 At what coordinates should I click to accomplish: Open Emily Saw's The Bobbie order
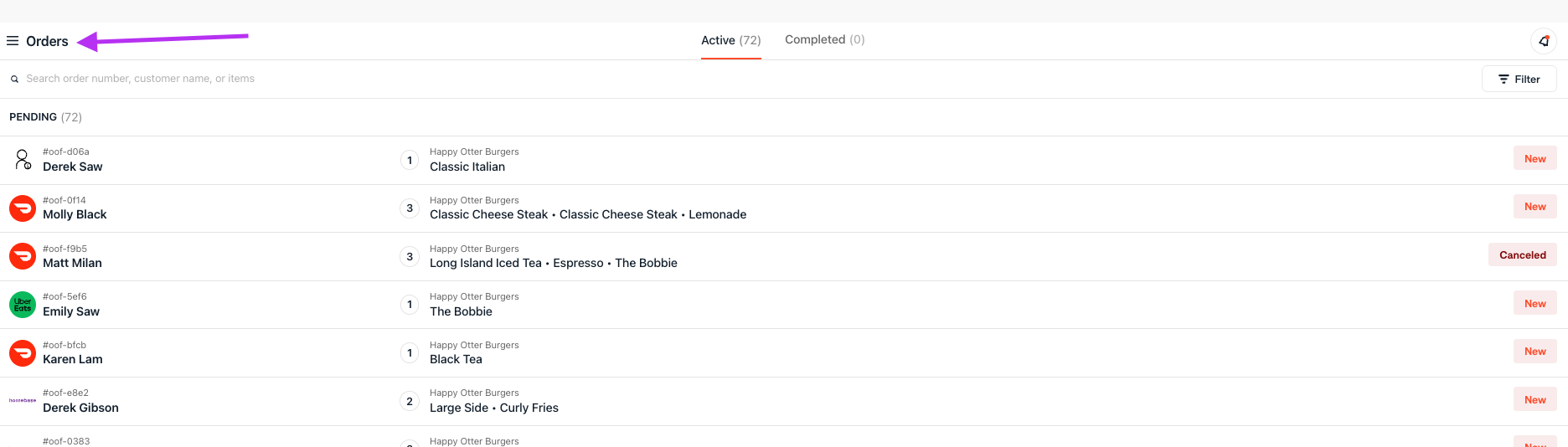pyautogui.click(x=461, y=311)
